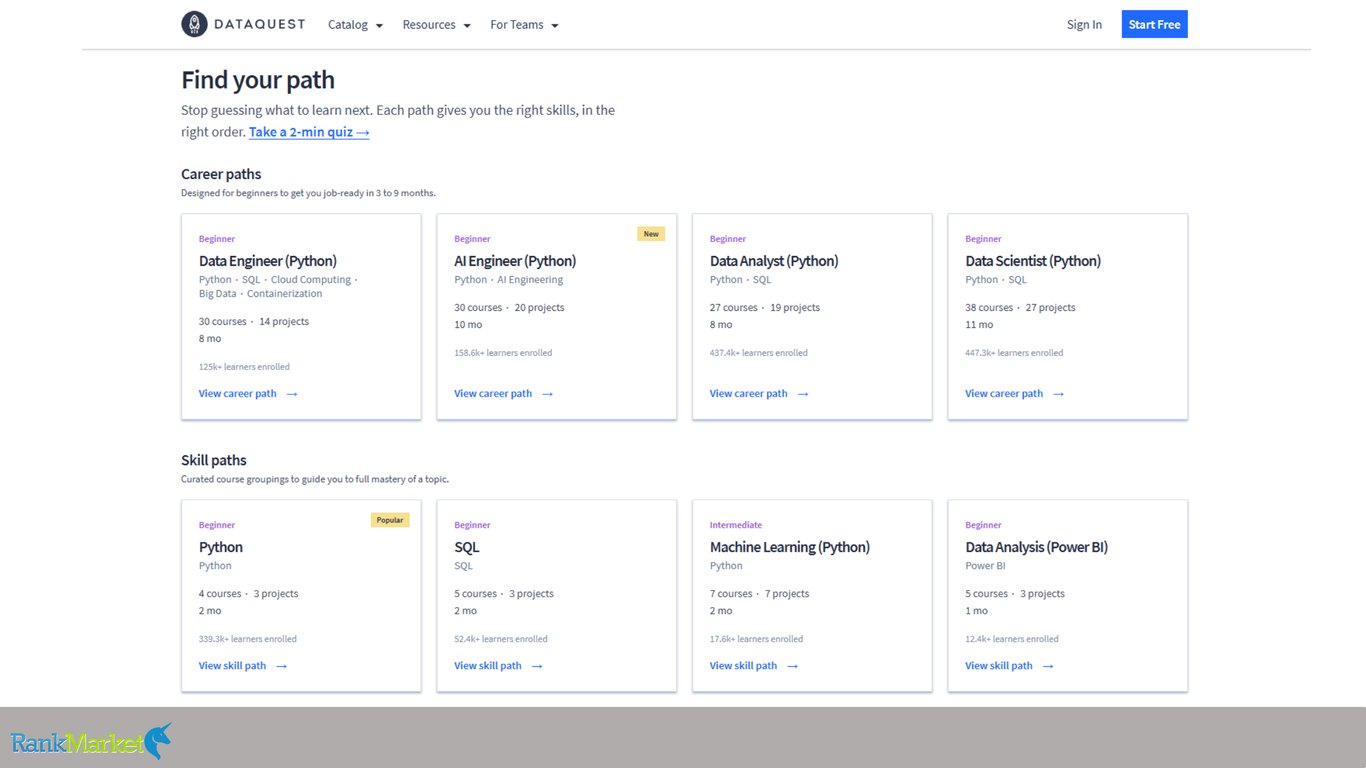The image size is (1366, 768).
Task: Click the 125k+ learners enrolled text
Action: coord(244,367)
